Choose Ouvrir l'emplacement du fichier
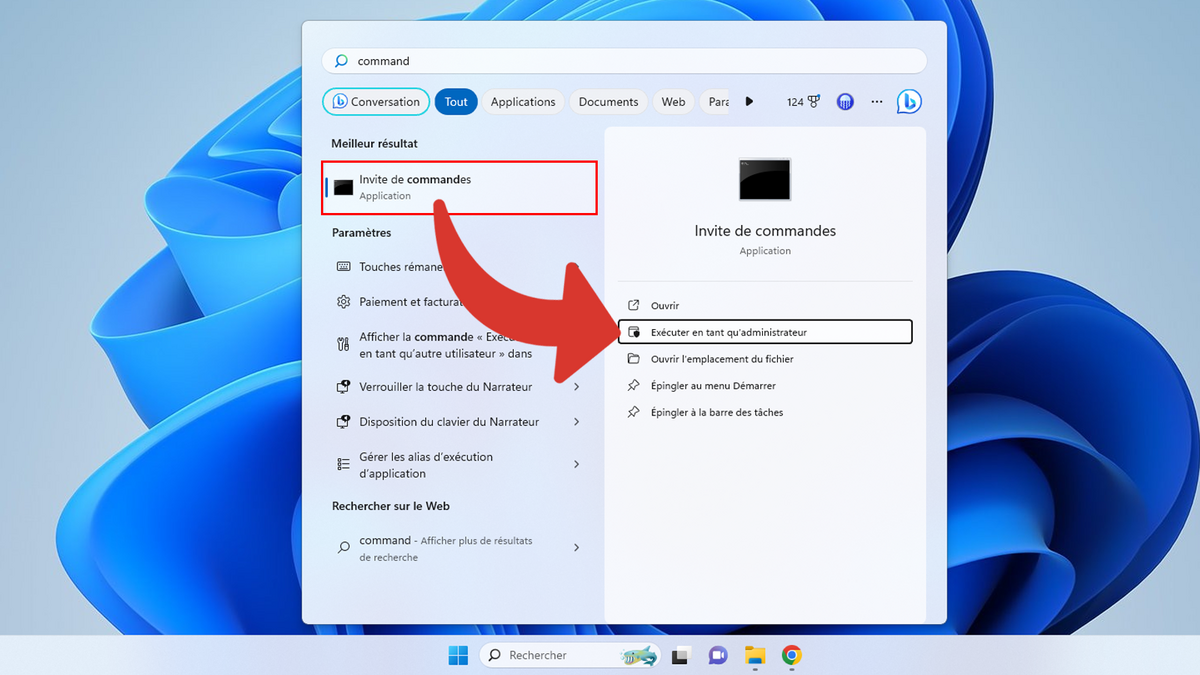 (765, 359)
